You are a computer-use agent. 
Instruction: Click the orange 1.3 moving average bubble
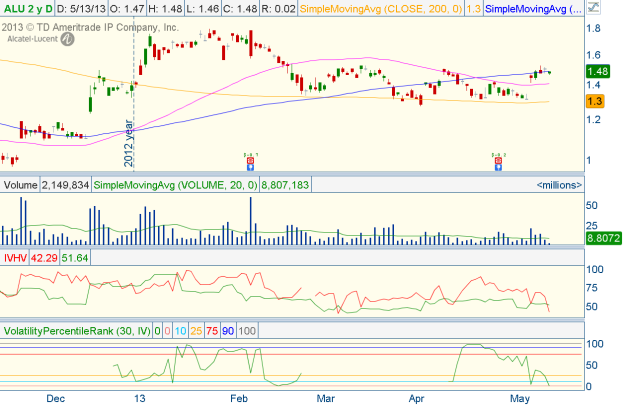(594, 102)
